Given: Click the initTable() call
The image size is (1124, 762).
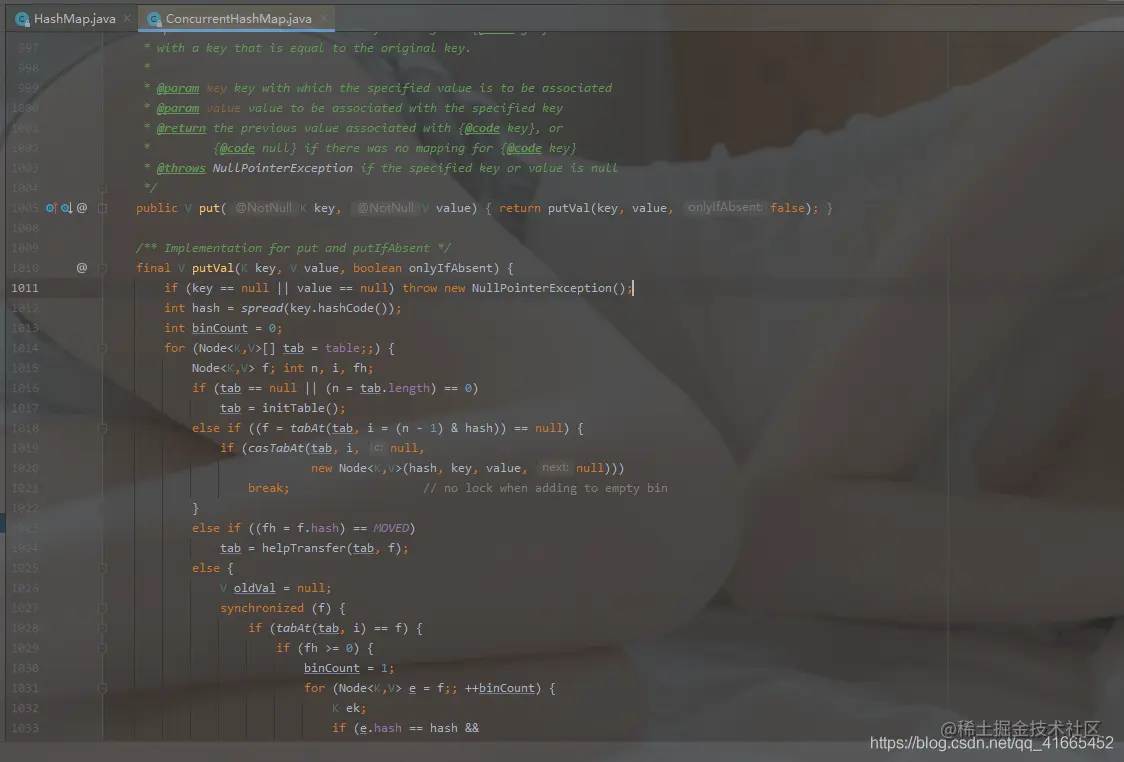Looking at the screenshot, I should 300,408.
